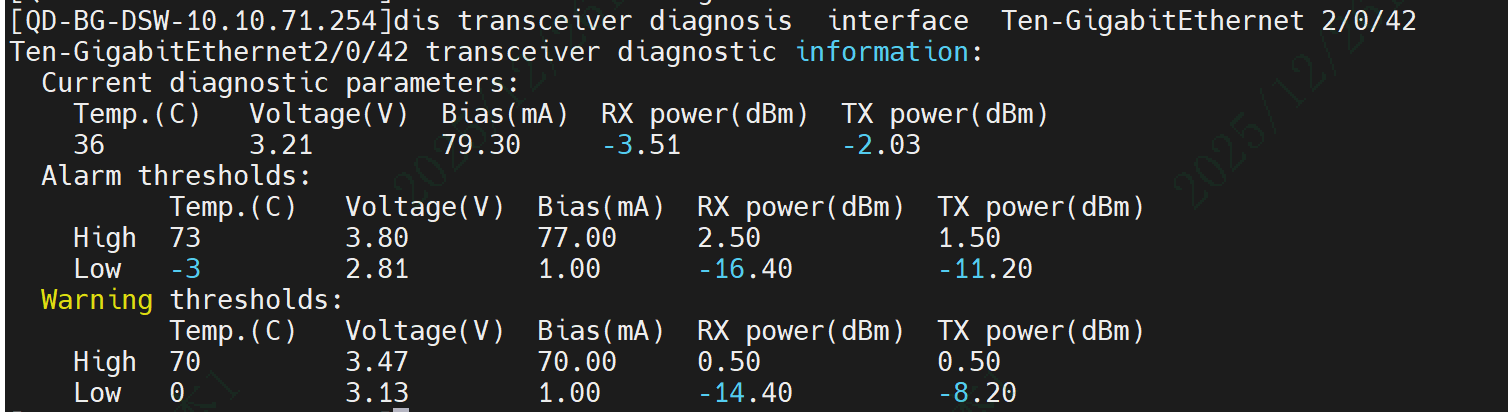Click the switch prompt QD-BG-DSW-10.10.71.254
This screenshot has height=412, width=1508.
(201, 20)
